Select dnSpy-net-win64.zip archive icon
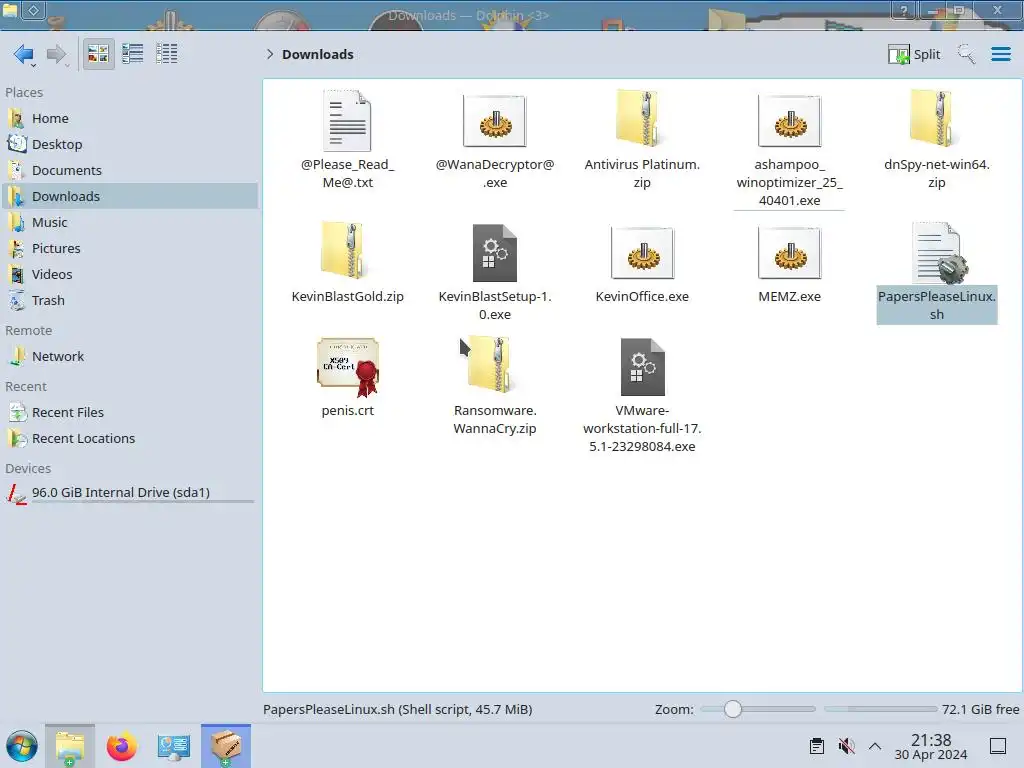 click(x=936, y=120)
